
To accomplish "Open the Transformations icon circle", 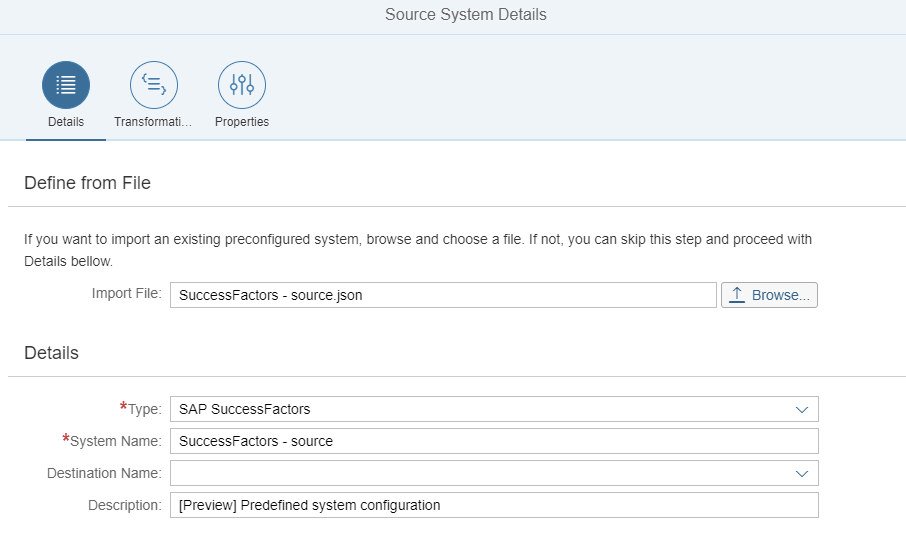I will pyautogui.click(x=154, y=85).
